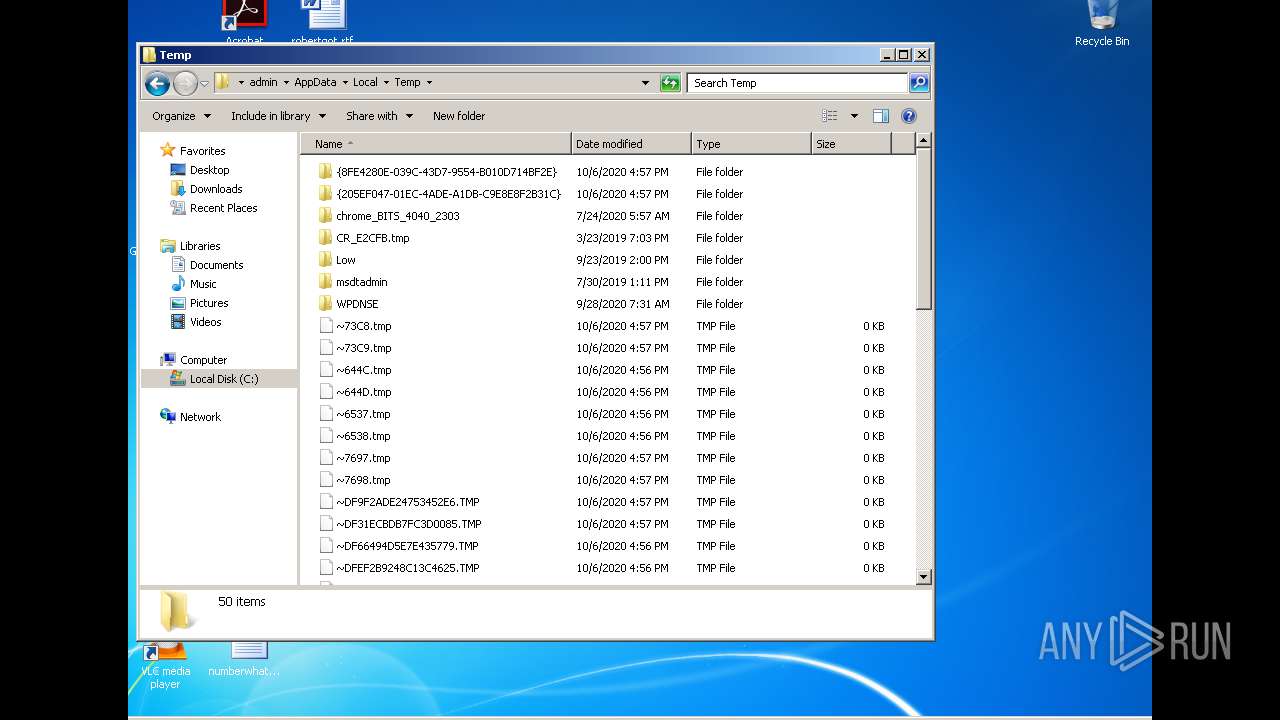This screenshot has height=720, width=1280.
Task: Toggle the preview pane icon
Action: [x=881, y=116]
